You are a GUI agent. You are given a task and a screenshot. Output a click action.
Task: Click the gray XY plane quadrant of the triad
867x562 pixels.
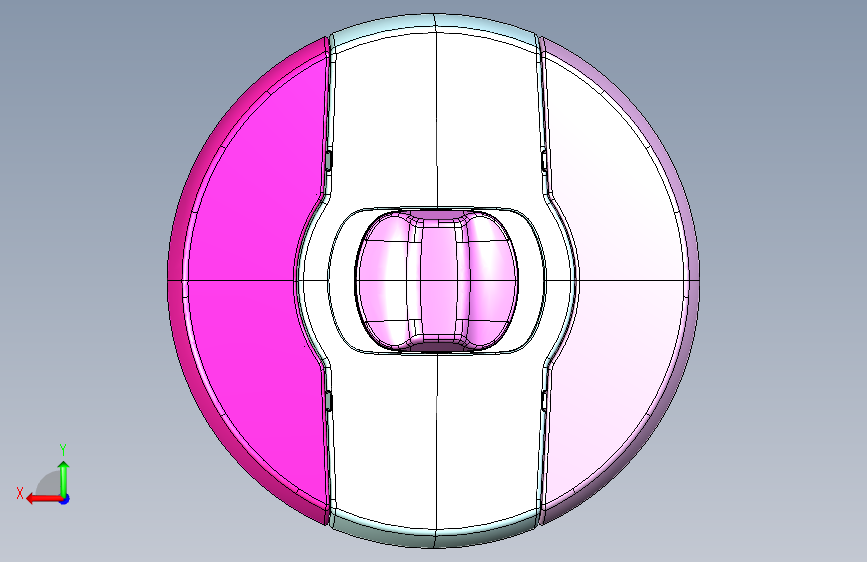[x=49, y=484]
